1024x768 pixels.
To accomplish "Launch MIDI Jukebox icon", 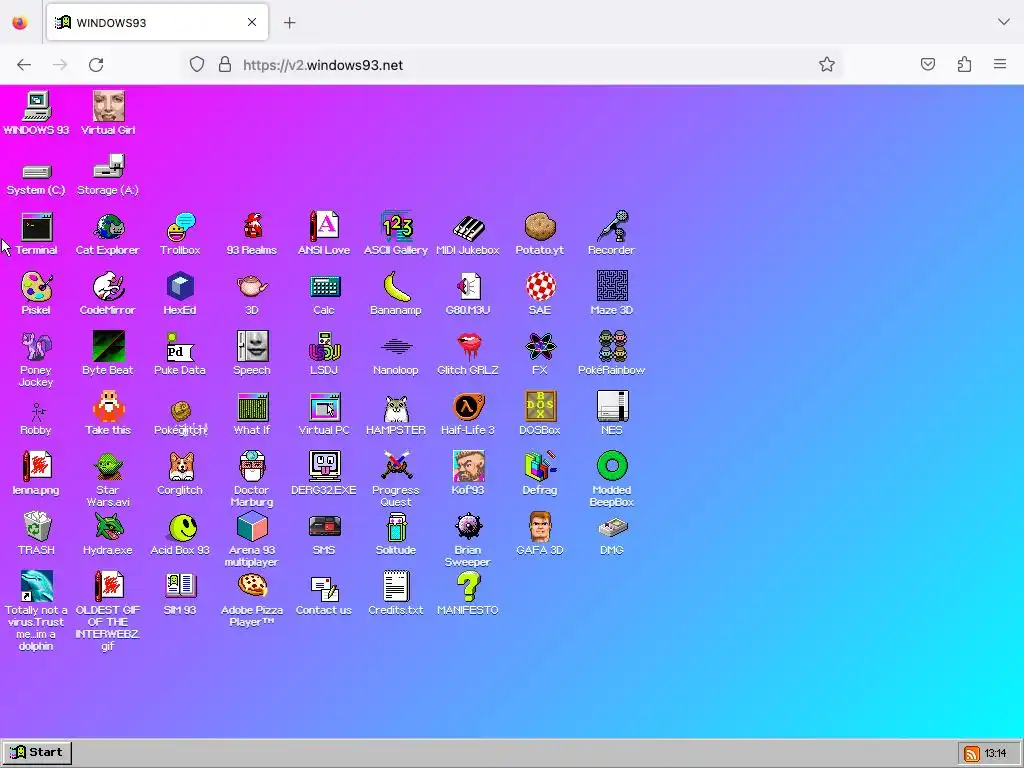I will coord(468,228).
